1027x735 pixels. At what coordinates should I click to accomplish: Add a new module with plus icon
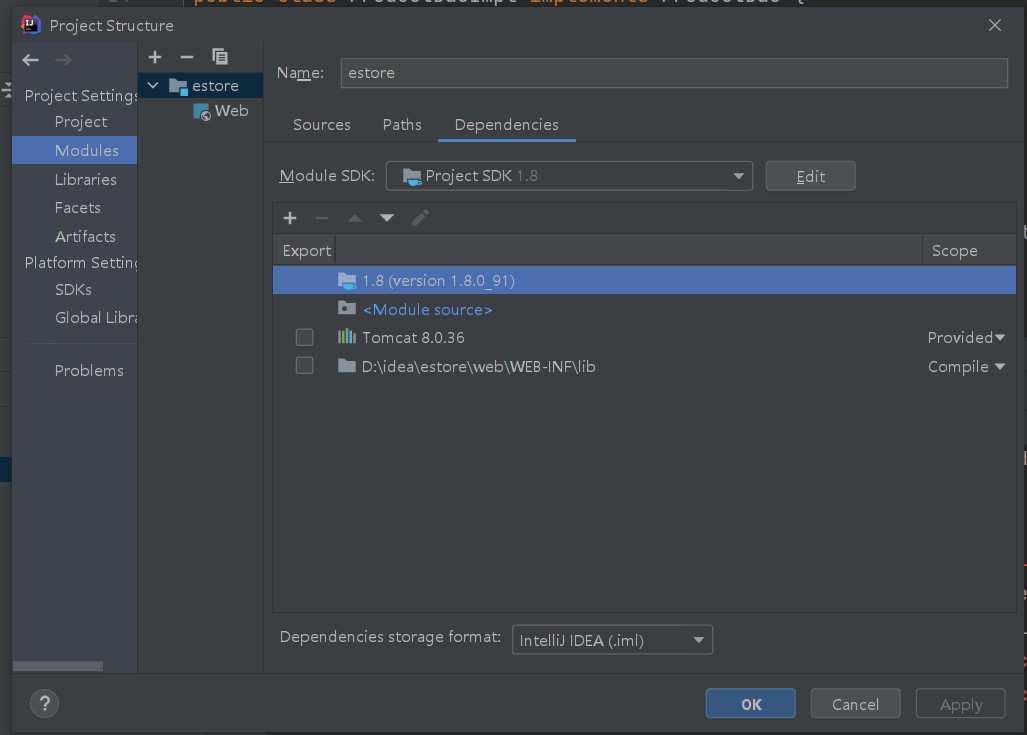pos(155,58)
